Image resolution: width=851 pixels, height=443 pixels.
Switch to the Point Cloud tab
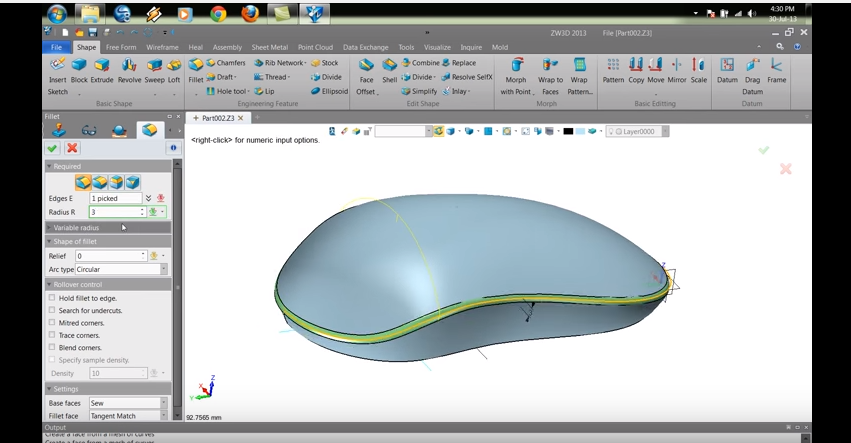click(x=315, y=47)
